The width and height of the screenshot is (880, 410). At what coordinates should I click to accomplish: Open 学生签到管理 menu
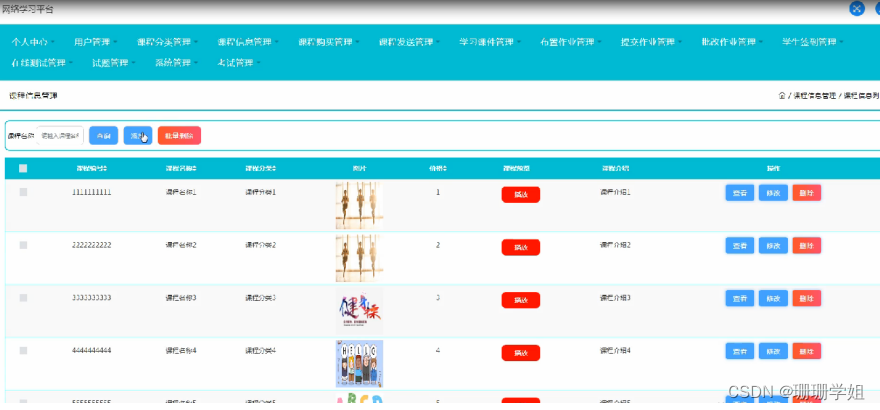[813, 42]
